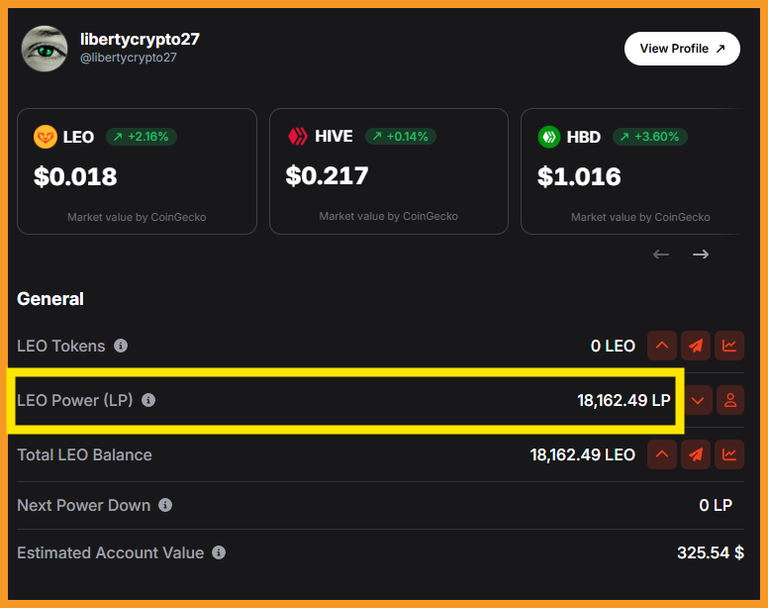
Task: Go to previous price card with left arrow
Action: [661, 254]
